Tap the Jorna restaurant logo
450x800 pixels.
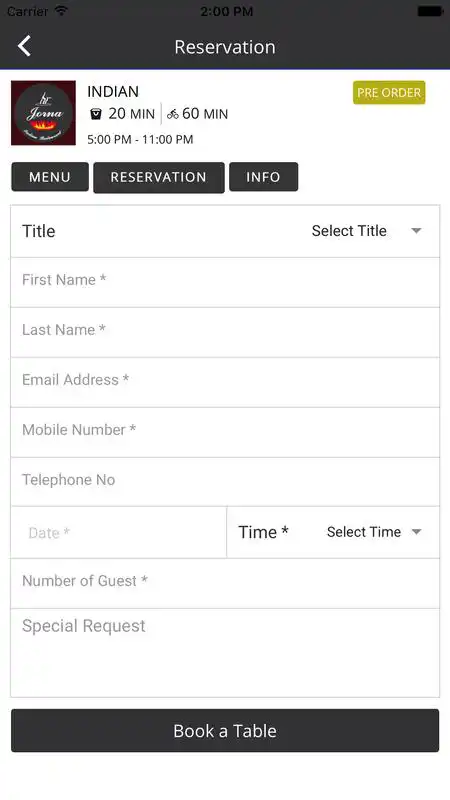click(x=43, y=113)
